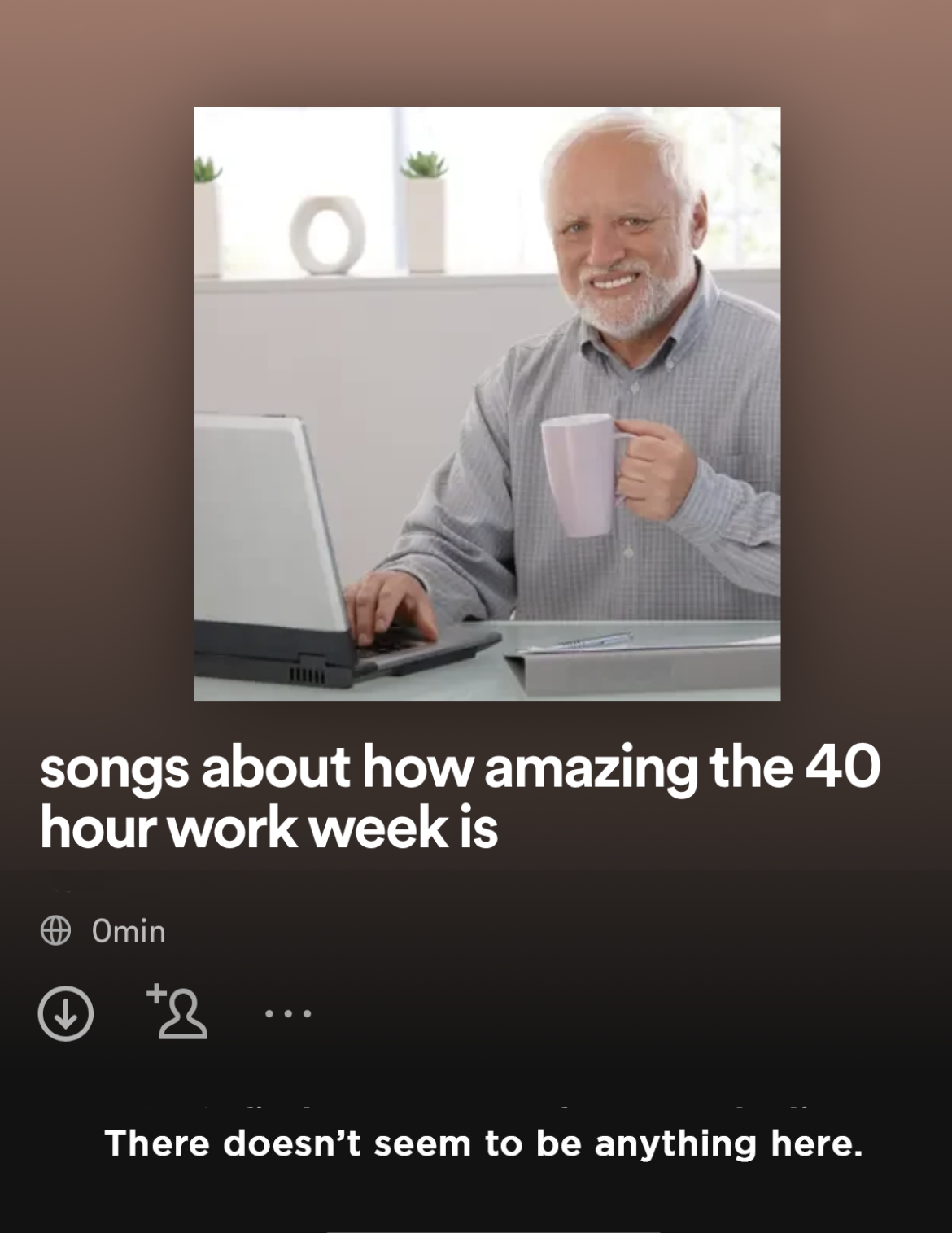The width and height of the screenshot is (952, 1233).
Task: Select 'hour work week is' in the title's second line
Action: [x=269, y=829]
